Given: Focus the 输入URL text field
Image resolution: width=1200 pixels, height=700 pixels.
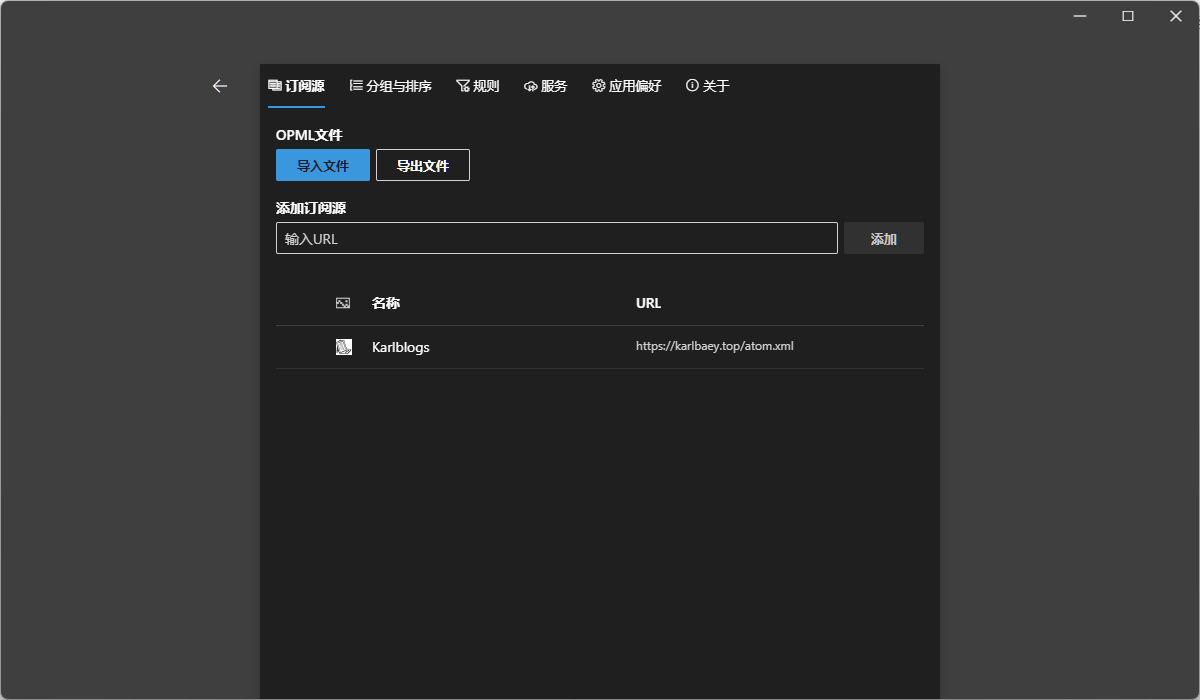Looking at the screenshot, I should click(x=556, y=238).
